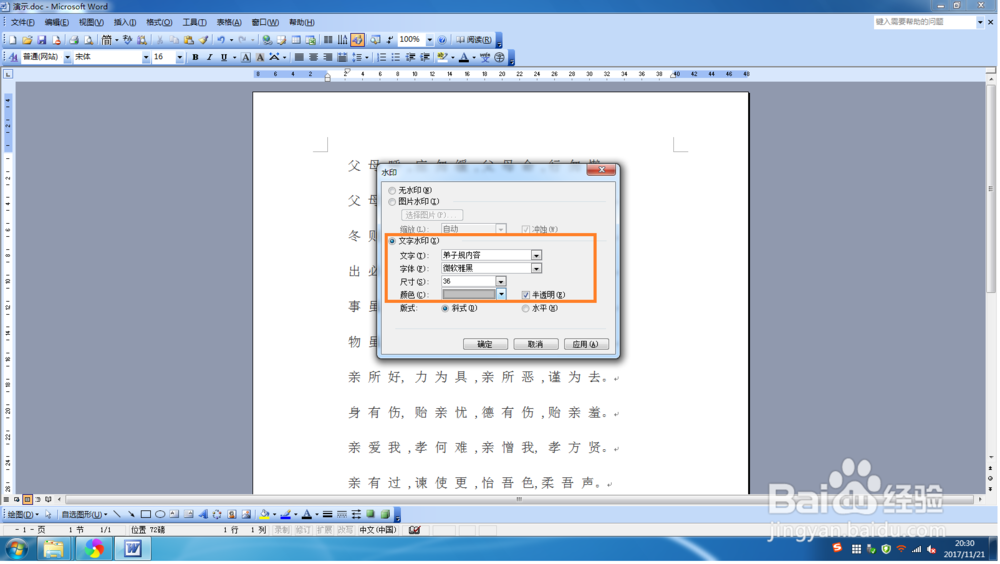
Task: Click the Center alignment icon
Action: [313, 57]
